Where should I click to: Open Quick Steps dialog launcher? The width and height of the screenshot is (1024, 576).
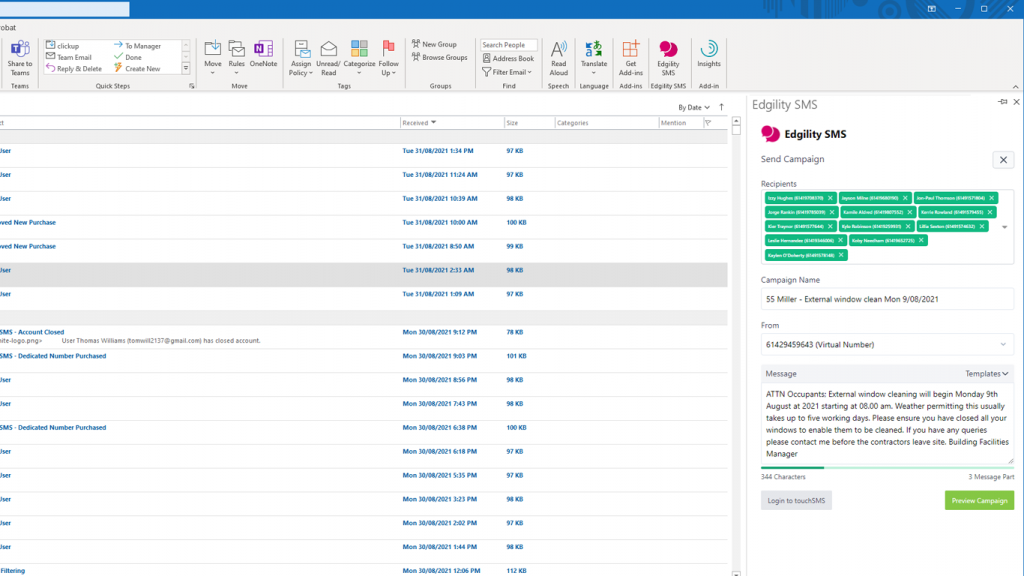(191, 86)
